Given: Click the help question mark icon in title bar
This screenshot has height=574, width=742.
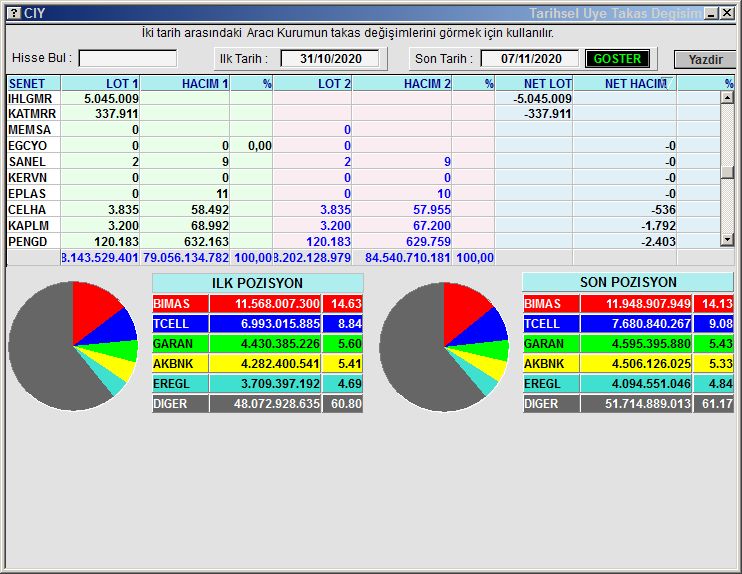Looking at the screenshot, I should [x=15, y=13].
